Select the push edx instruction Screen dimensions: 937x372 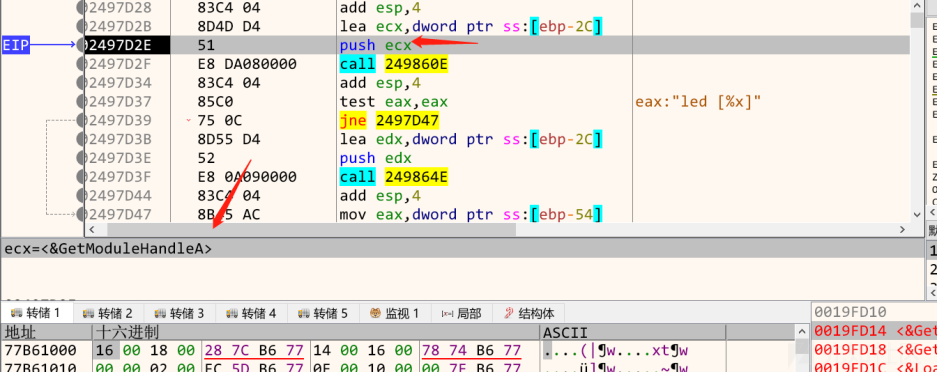pos(375,158)
